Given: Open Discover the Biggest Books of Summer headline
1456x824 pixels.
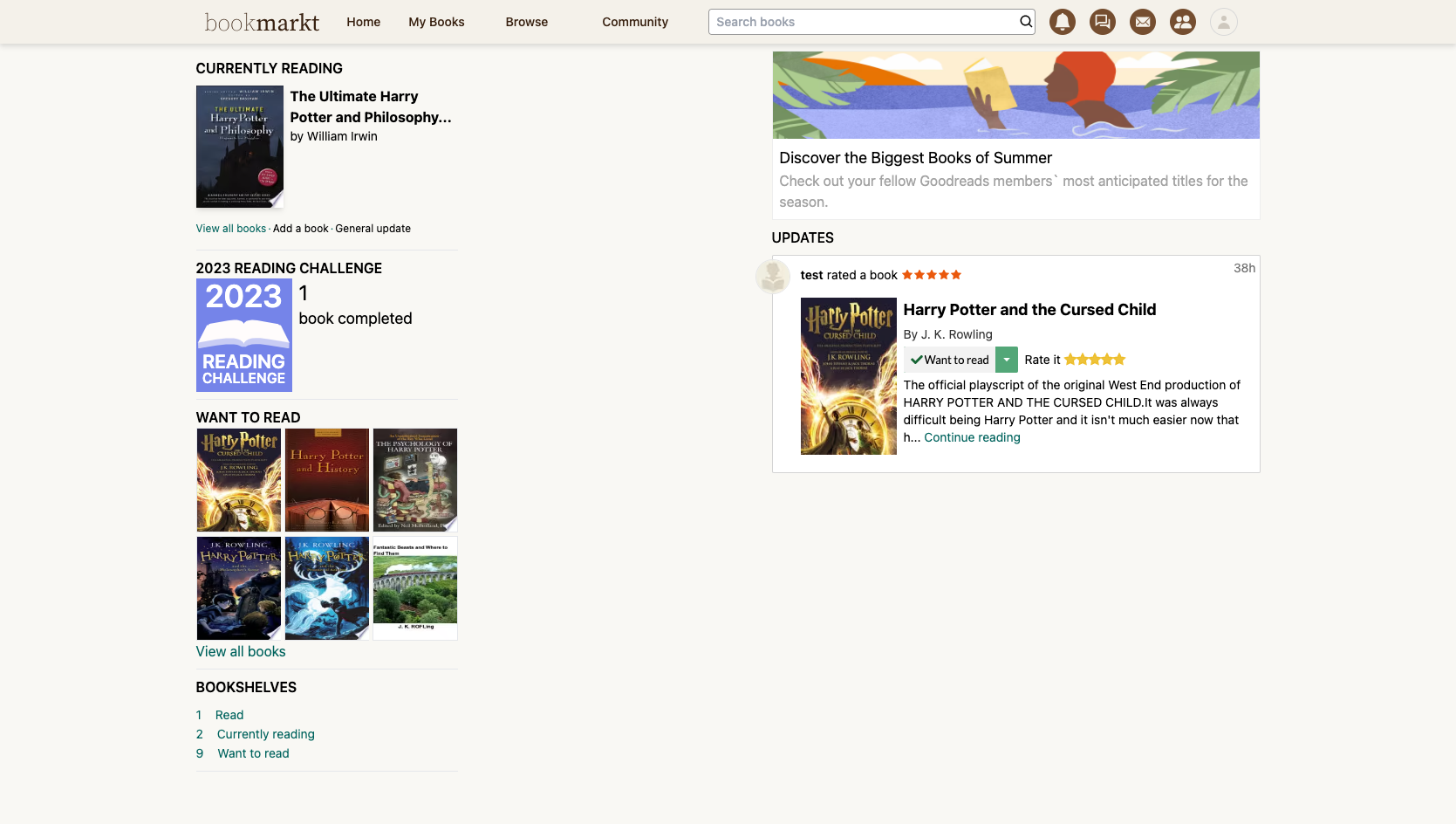Looking at the screenshot, I should 915,158.
